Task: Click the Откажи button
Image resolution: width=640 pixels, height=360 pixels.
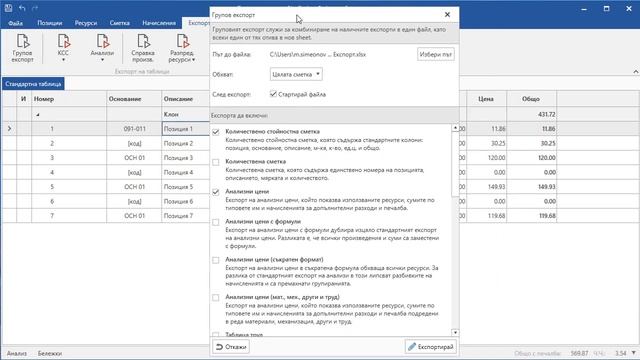Action: (x=231, y=347)
